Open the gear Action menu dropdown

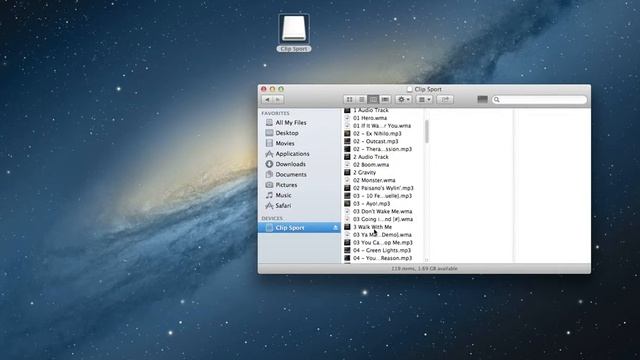click(x=403, y=100)
